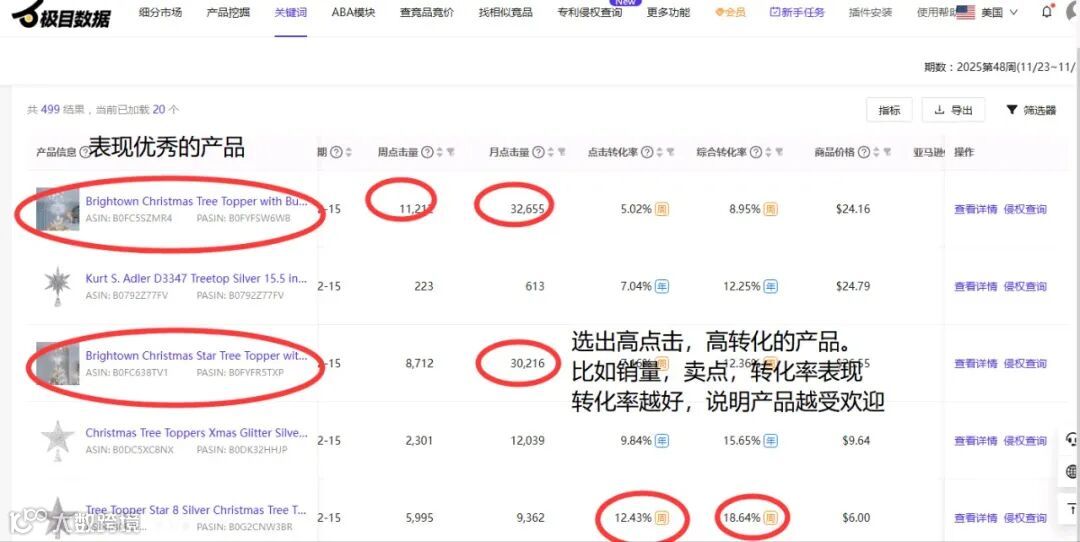The height and width of the screenshot is (542, 1080).
Task: Open Christmas Tree Toppers Xmas Glitter link
Action: point(196,433)
